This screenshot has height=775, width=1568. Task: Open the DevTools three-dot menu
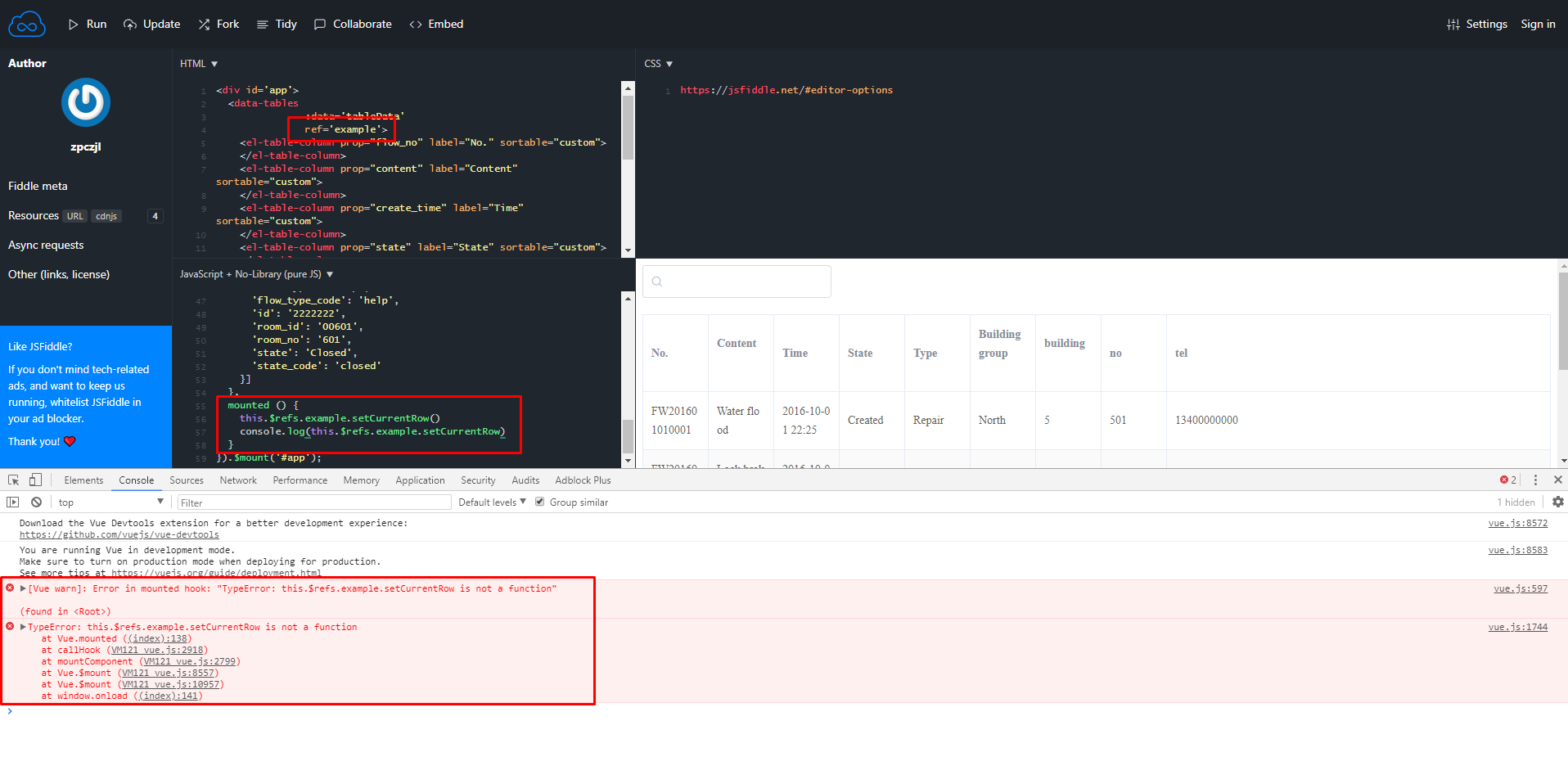(x=1535, y=480)
